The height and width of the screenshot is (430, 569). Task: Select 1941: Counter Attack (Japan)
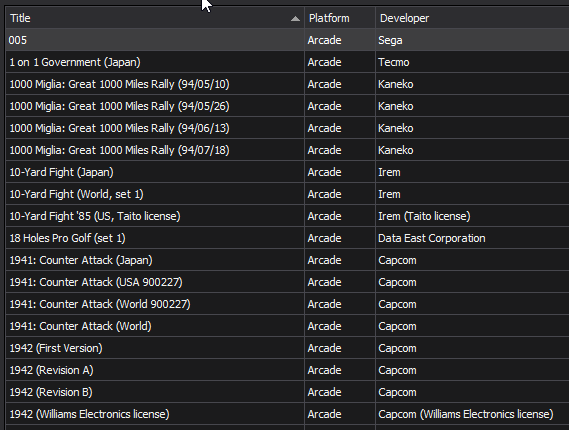pos(287,260)
